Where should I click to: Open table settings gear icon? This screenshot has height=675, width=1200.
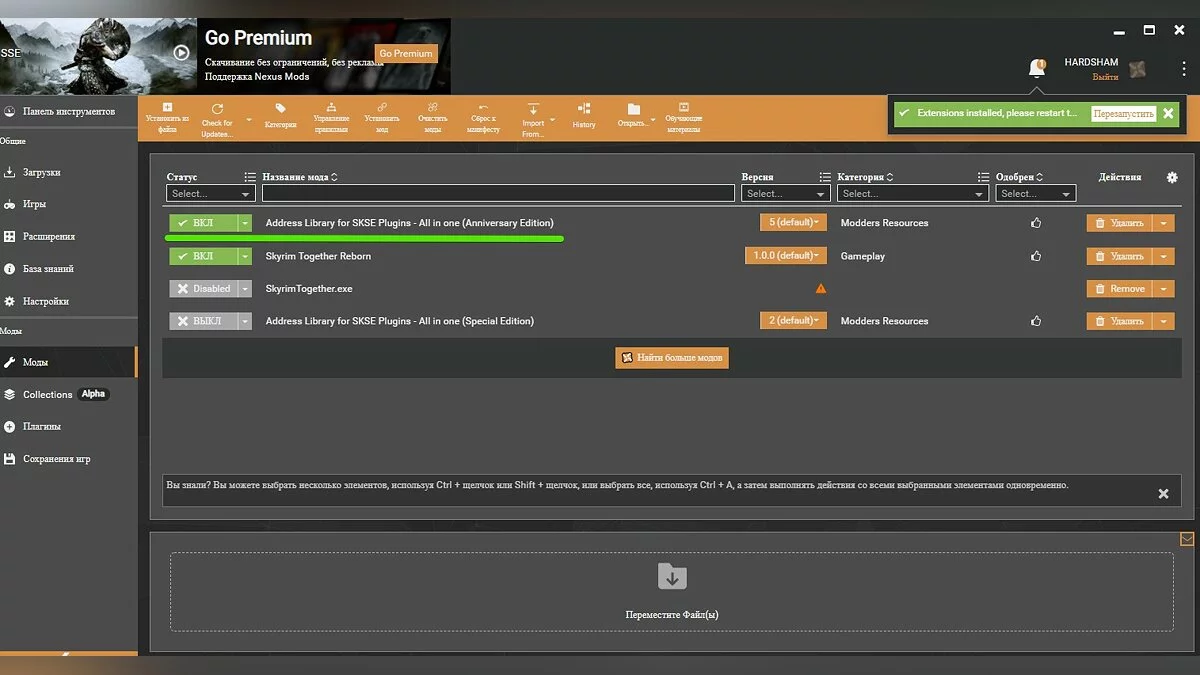[1172, 177]
